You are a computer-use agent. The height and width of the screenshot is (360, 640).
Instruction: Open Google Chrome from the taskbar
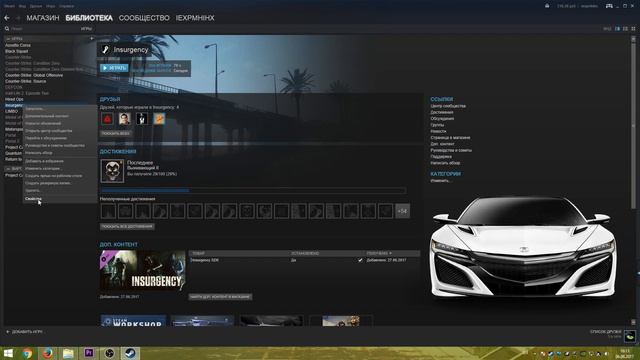pyautogui.click(x=27, y=353)
